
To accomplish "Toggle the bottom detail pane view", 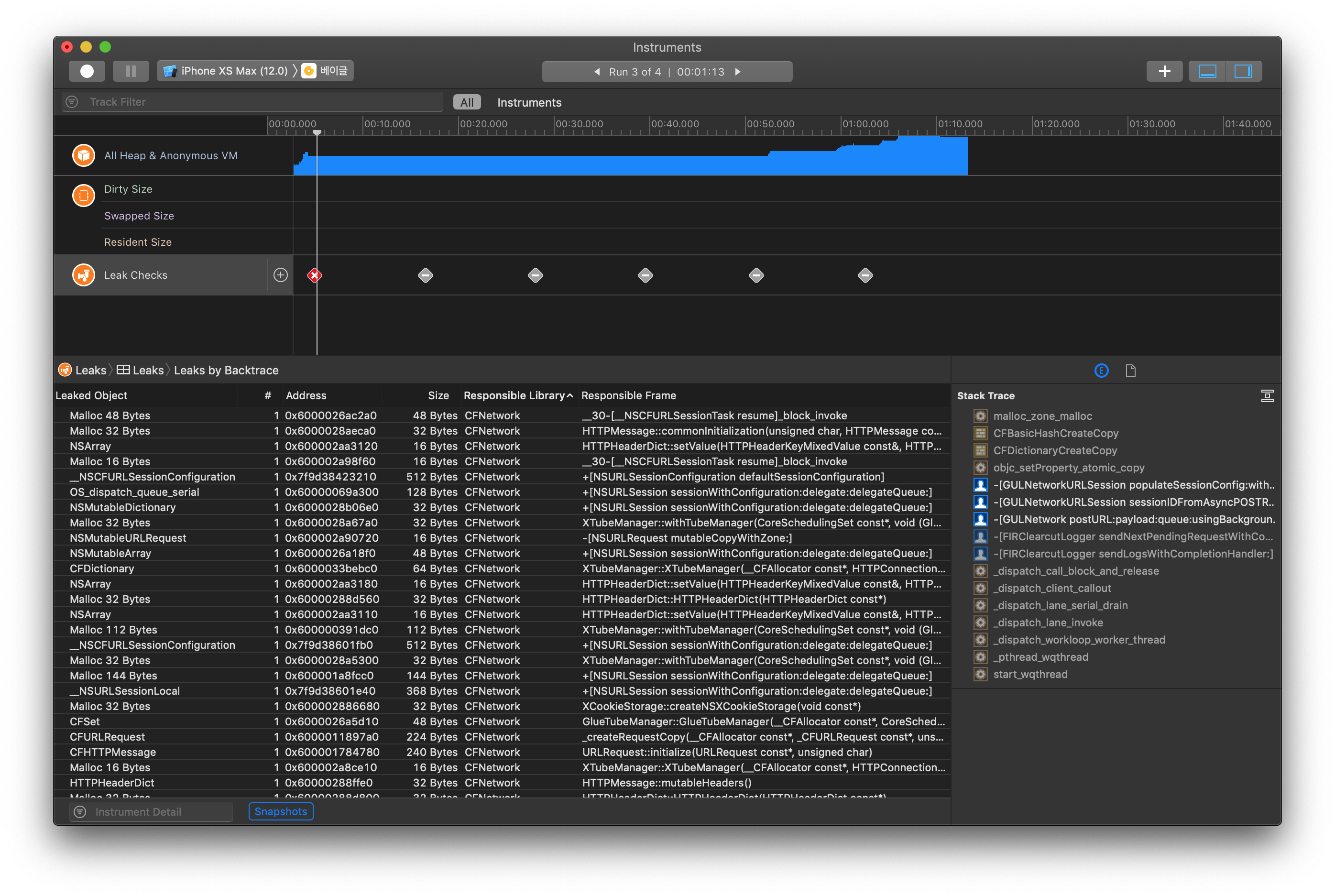I will point(1207,71).
